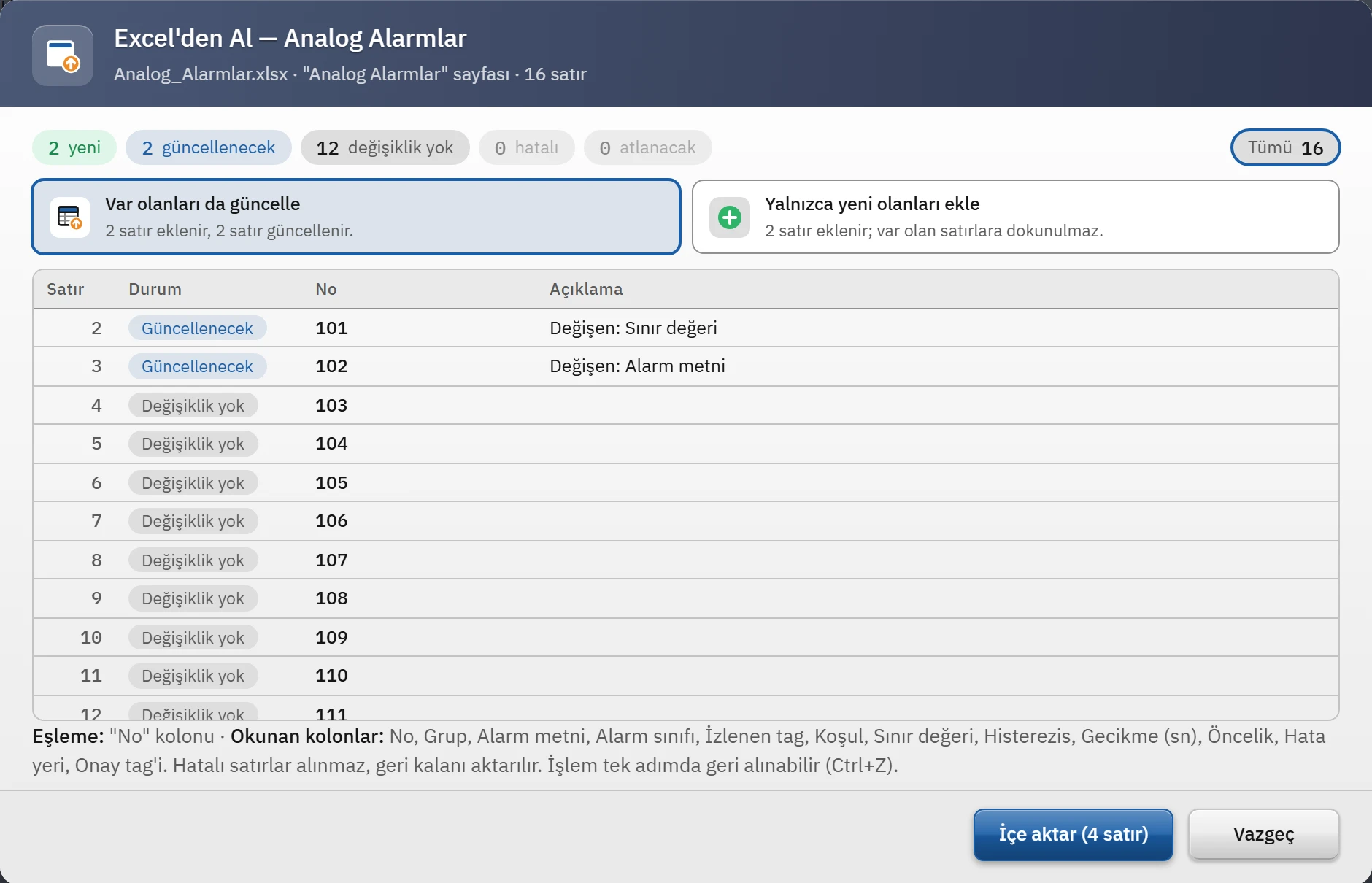Click the 'Değişiklik yok' badge for alarm 106
This screenshot has width=1372, height=883.
pos(193,521)
